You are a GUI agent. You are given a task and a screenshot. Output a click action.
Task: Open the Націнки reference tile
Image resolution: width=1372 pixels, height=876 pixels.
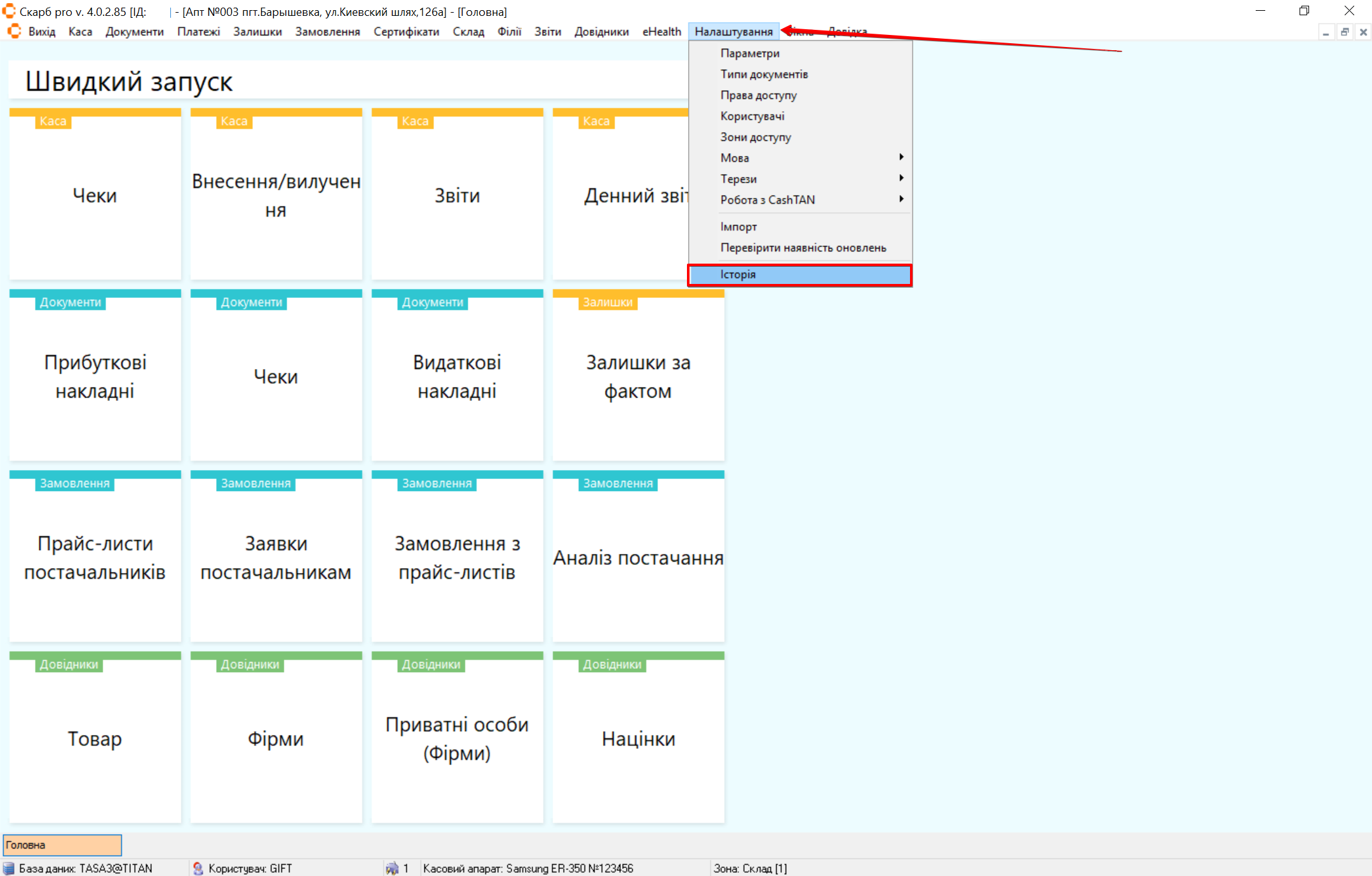[638, 739]
